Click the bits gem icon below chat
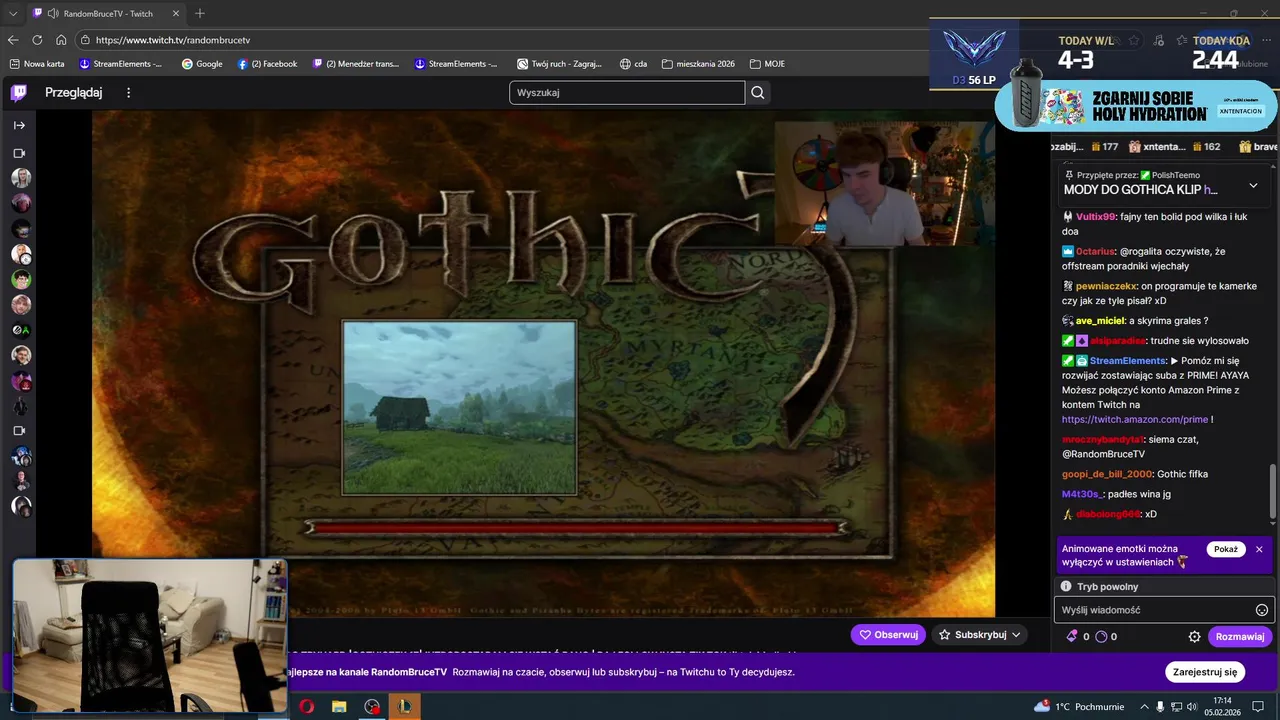The height and width of the screenshot is (720, 1280). (x=1072, y=636)
